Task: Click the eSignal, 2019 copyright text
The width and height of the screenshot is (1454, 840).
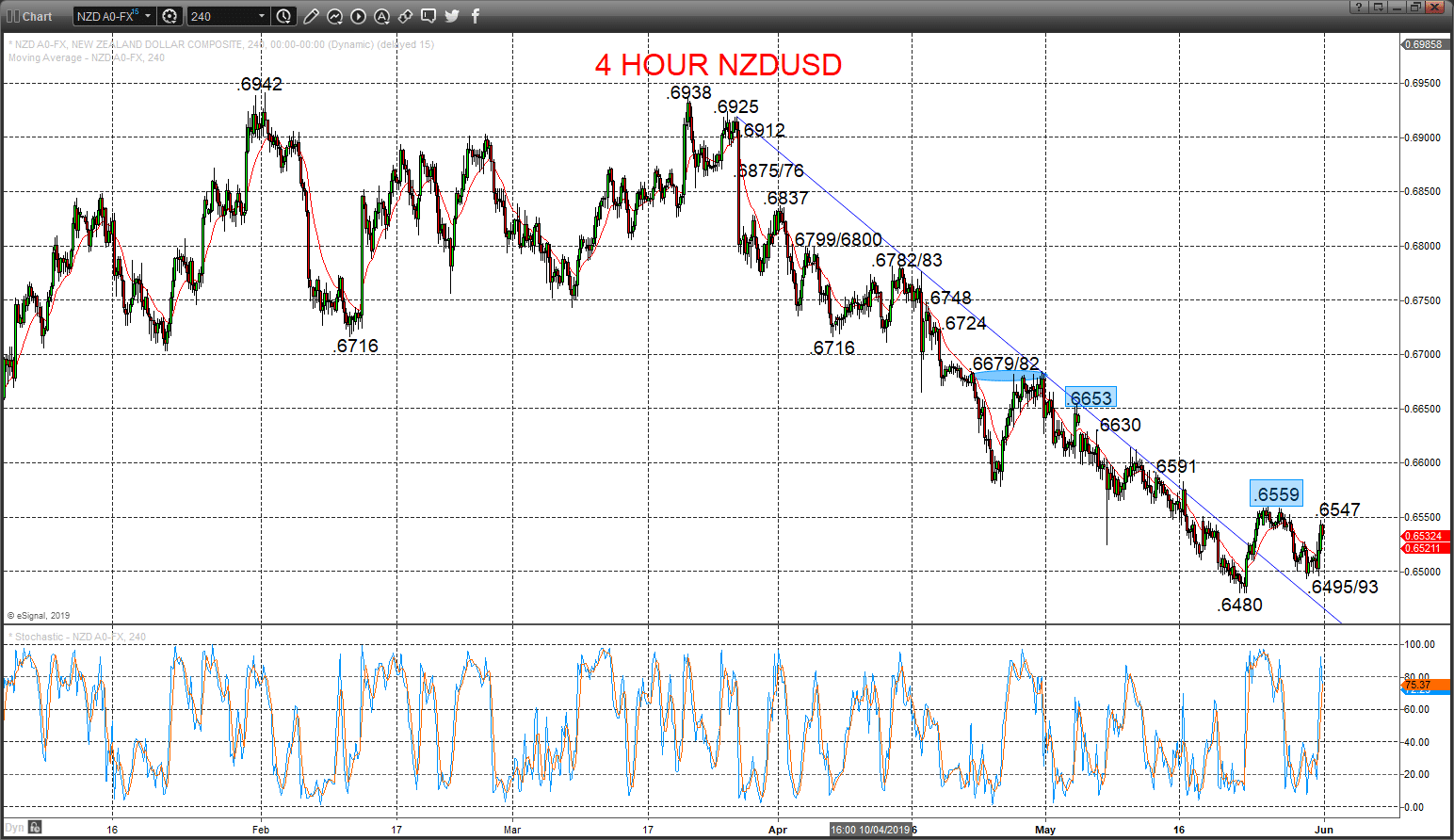Action: [x=39, y=615]
